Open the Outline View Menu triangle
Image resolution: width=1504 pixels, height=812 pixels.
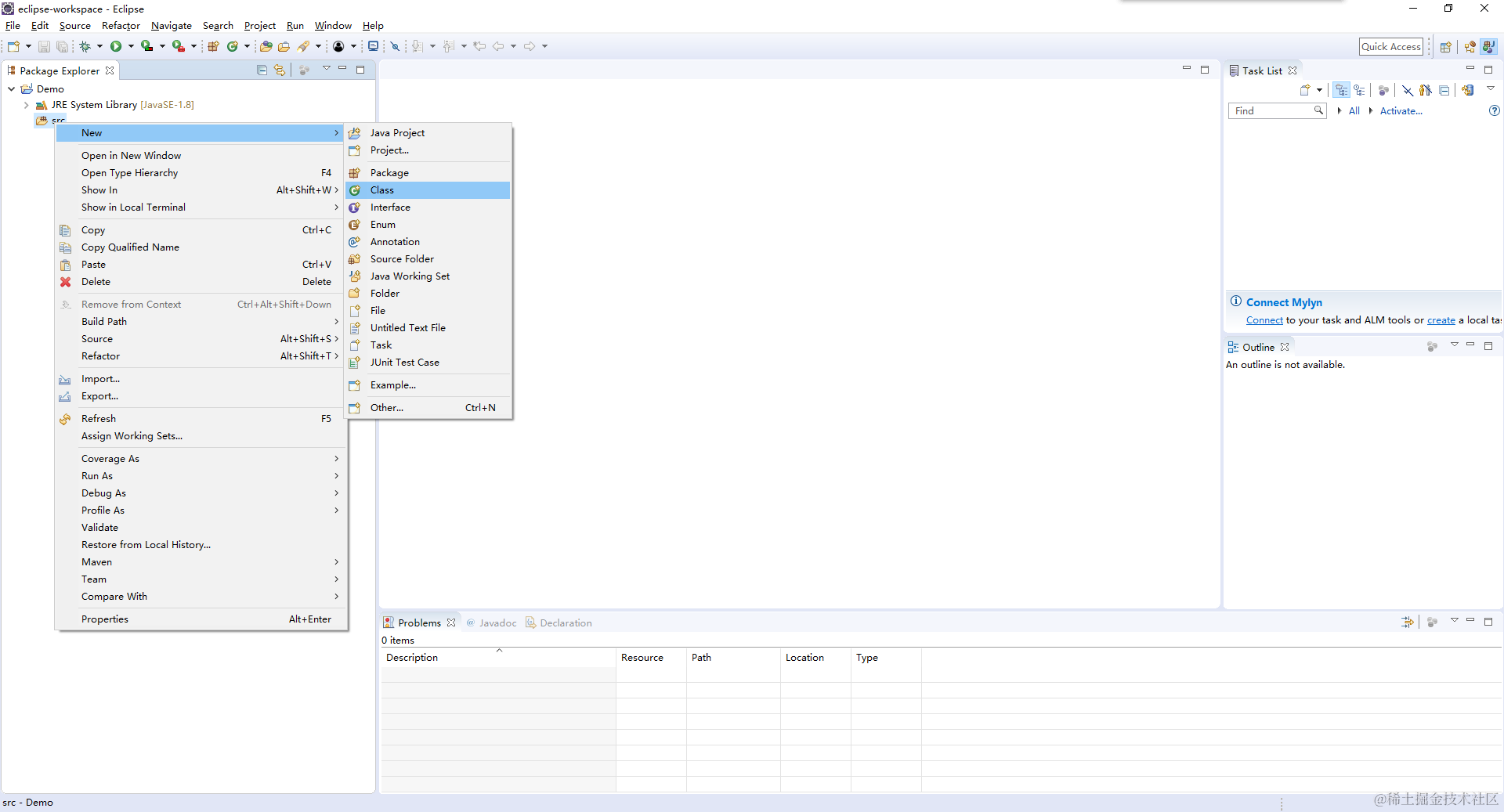click(1455, 345)
